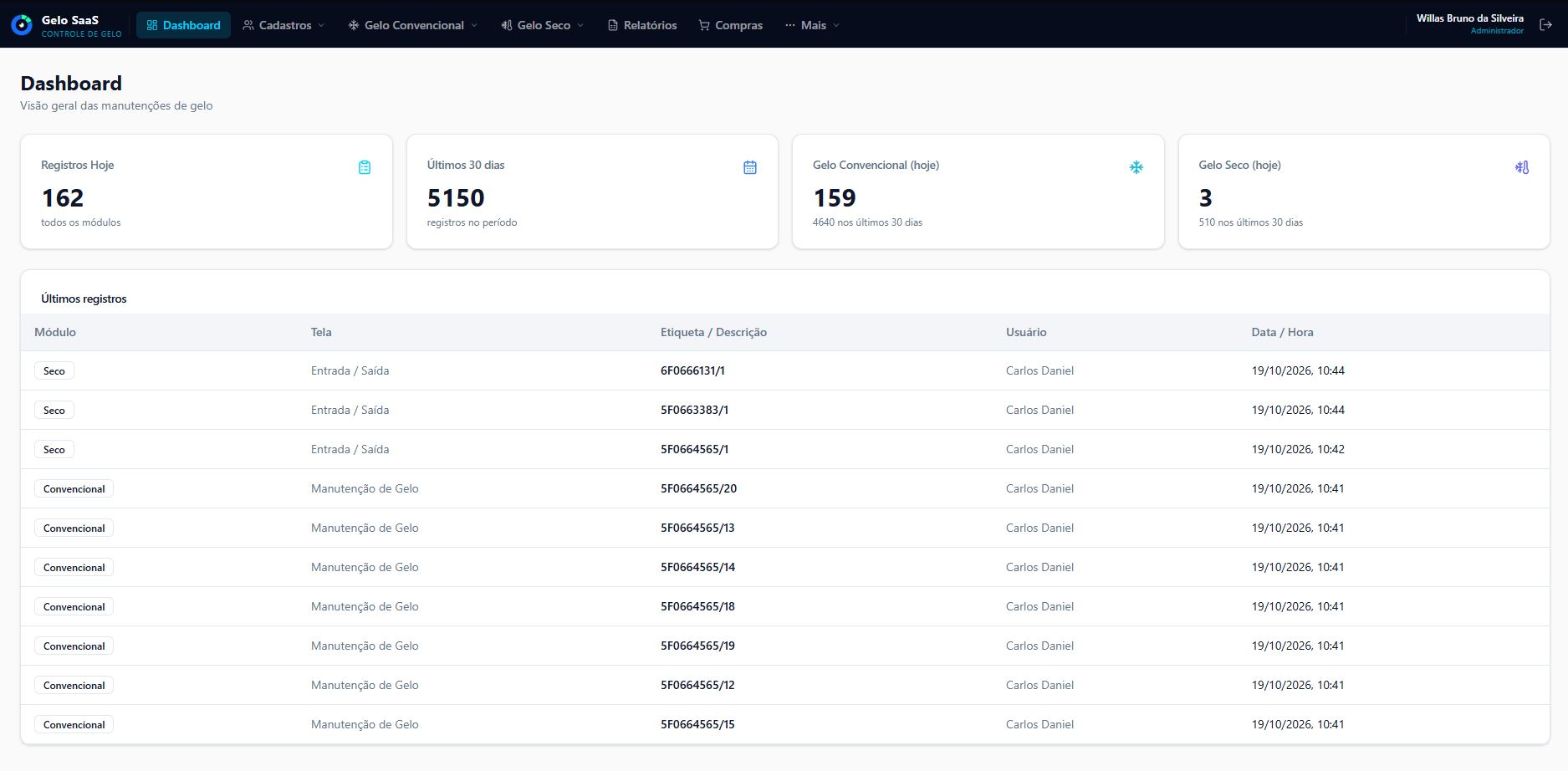Viewport: 1568px width, 771px height.
Task: Click the 5150 records value
Action: [x=456, y=198]
